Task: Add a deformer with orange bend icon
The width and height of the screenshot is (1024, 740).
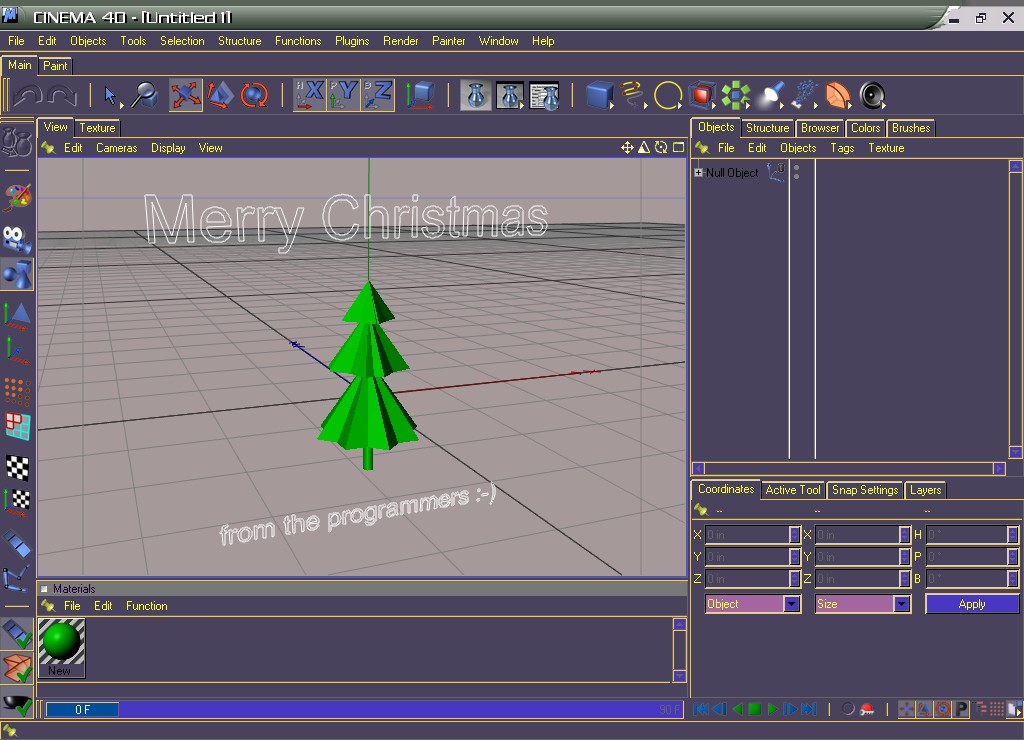Action: [839, 95]
